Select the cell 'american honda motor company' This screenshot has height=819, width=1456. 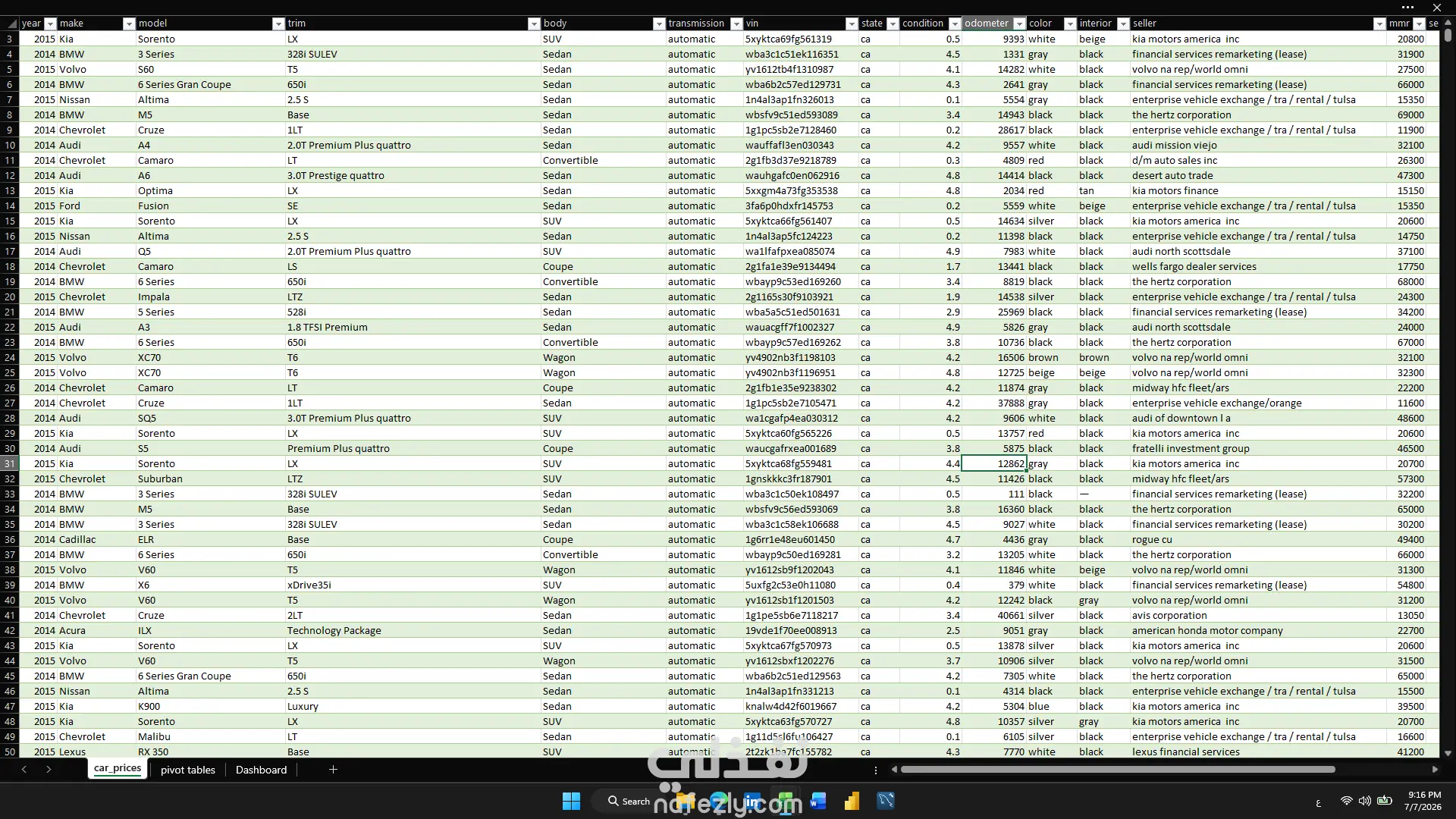[x=1258, y=630]
